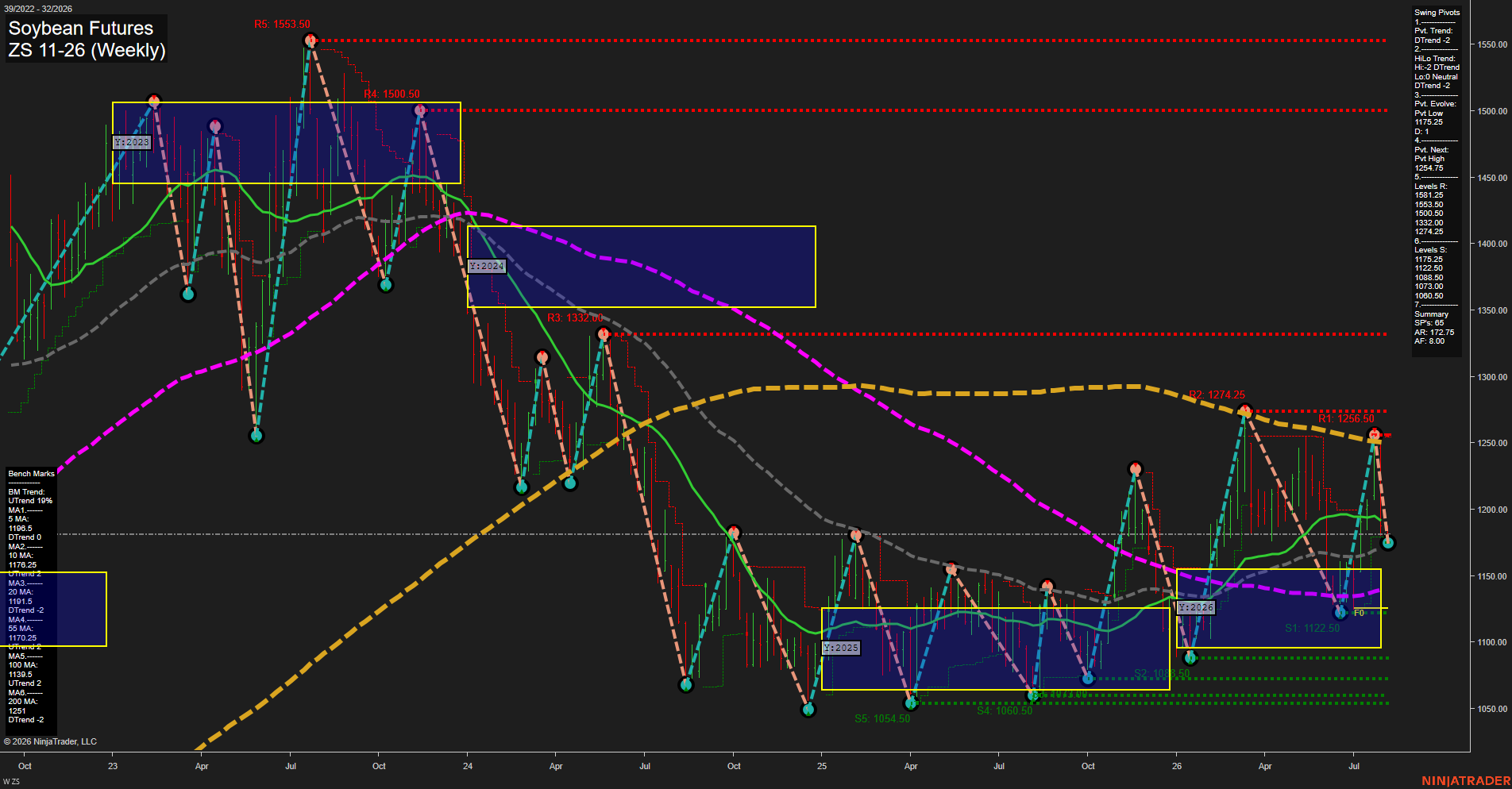Select the Pvt. Evolve entry in Swing Pivots
This screenshot has height=789, width=1512.
(1435, 104)
